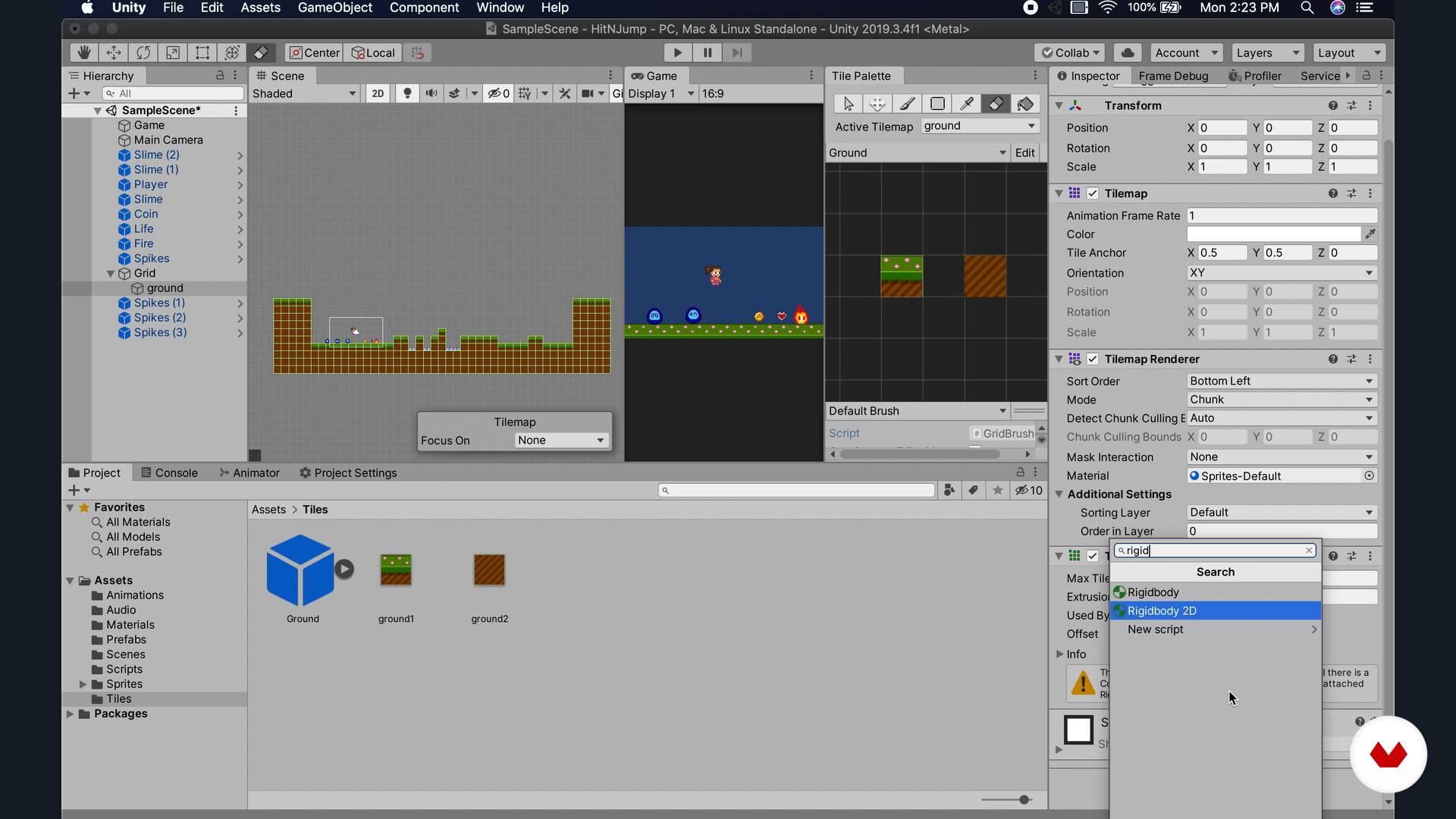
Task: Select the Tile Palette move tool
Action: point(877,104)
